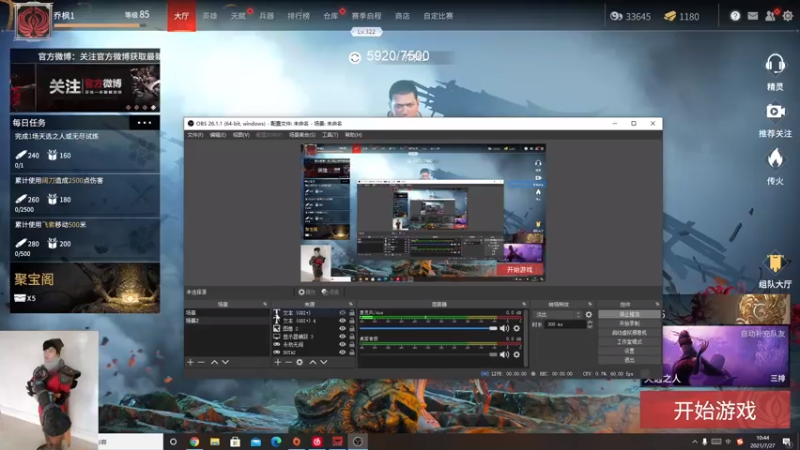Screen dimensions: 800x450
Task: Open Google Chrome from the taskbar
Action: [x=194, y=441]
